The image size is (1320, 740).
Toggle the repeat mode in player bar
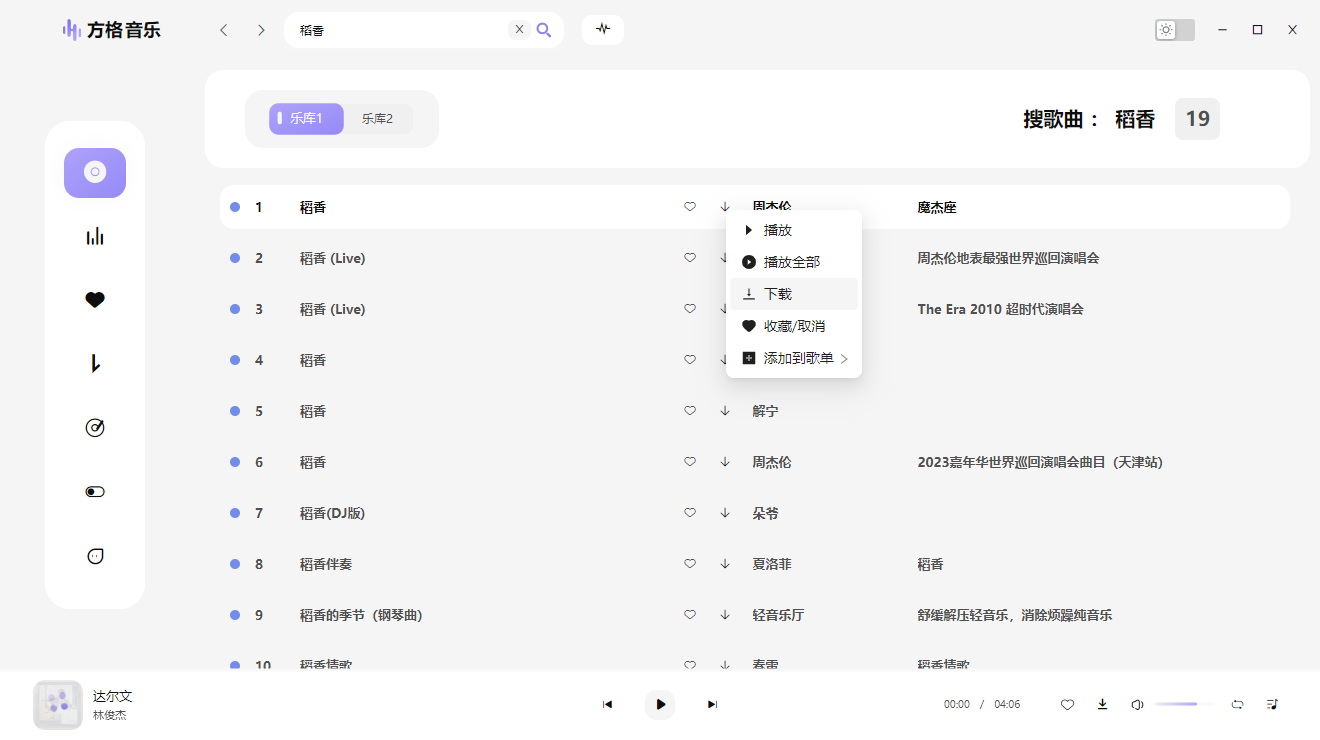(x=1237, y=704)
